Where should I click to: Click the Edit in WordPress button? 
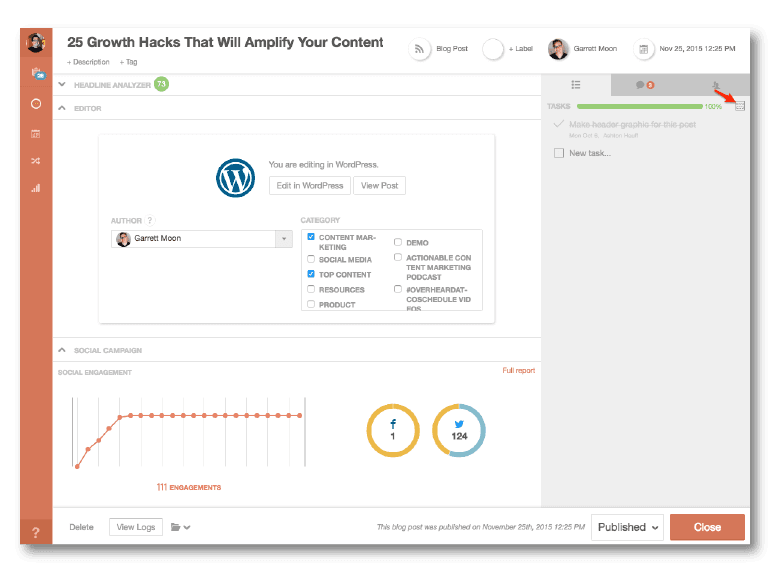tap(309, 185)
